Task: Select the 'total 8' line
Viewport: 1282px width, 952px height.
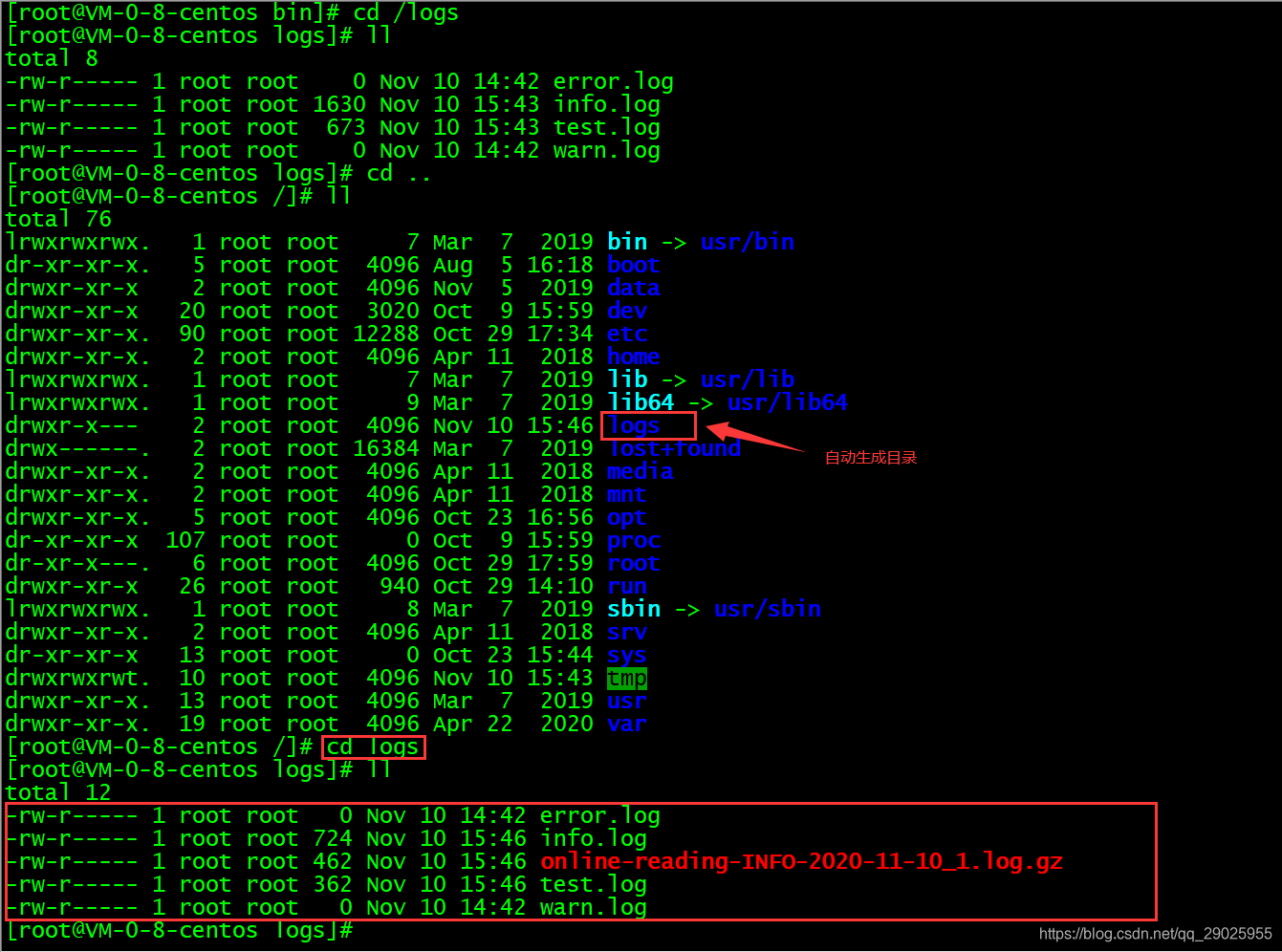Action: (x=52, y=59)
